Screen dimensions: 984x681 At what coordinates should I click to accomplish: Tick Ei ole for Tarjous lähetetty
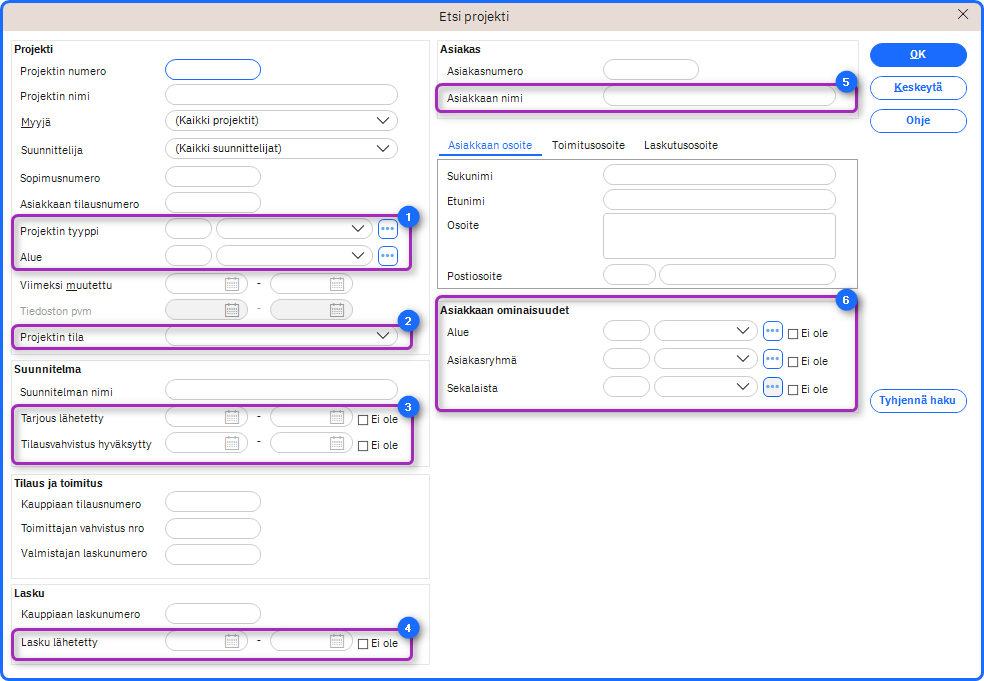point(363,420)
